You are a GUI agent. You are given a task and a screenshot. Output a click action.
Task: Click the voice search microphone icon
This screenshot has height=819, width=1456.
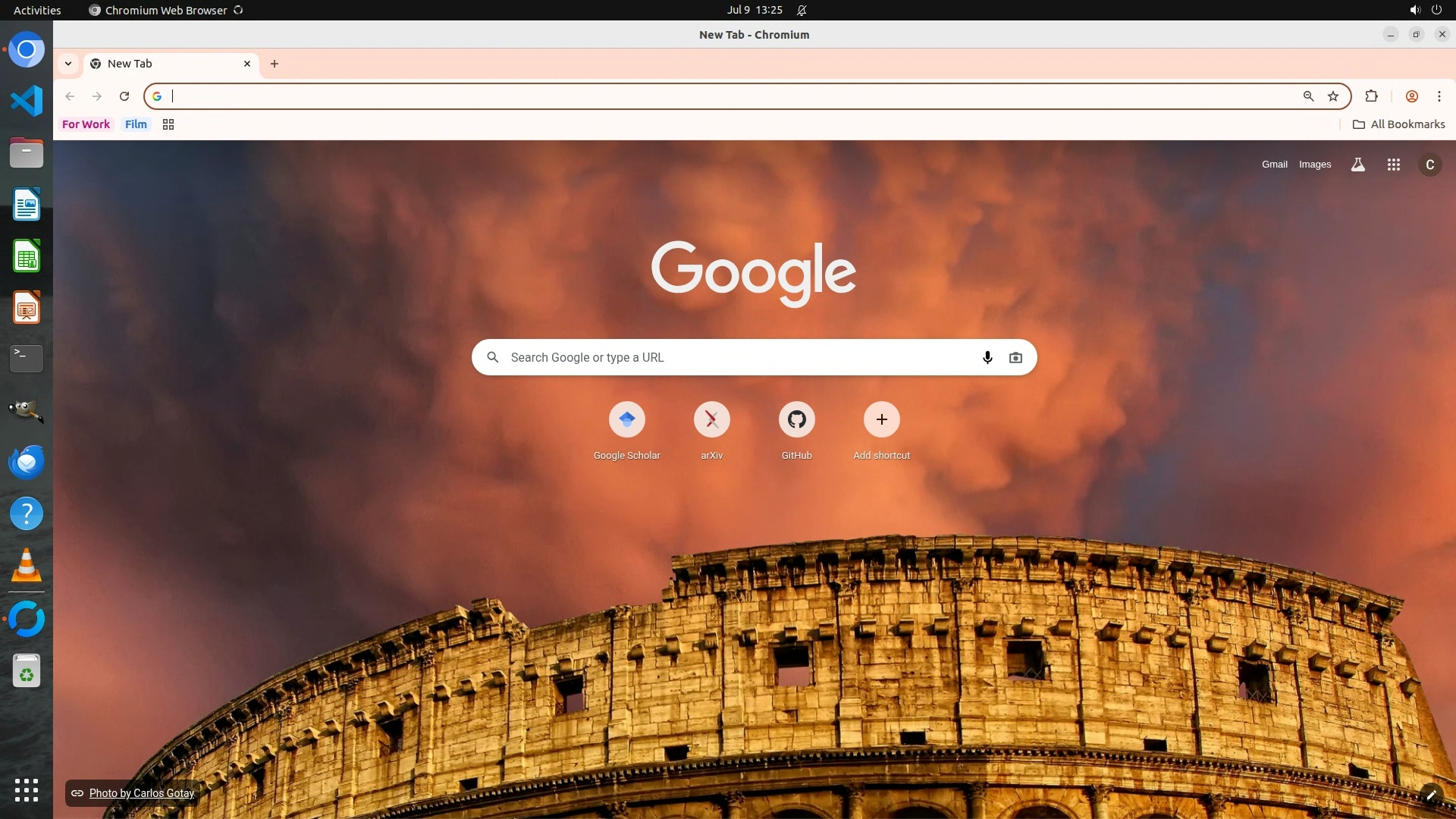tap(987, 357)
